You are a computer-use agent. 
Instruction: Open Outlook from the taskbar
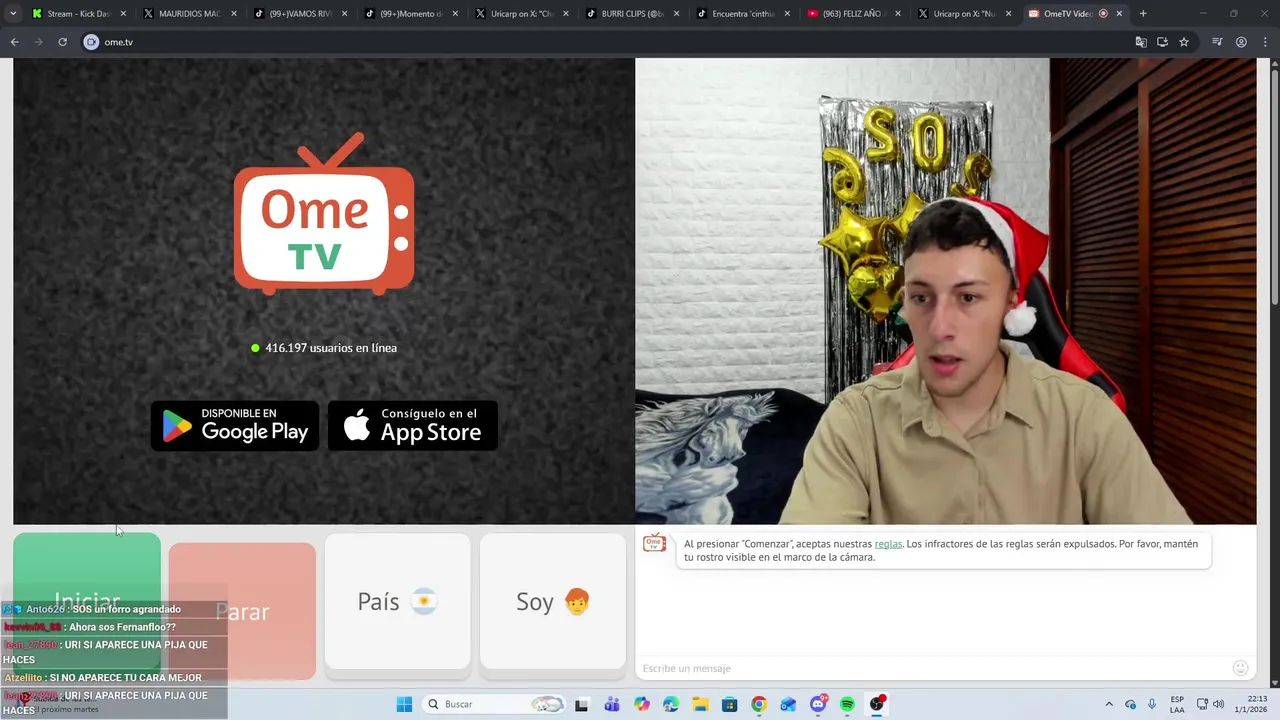[x=788, y=704]
